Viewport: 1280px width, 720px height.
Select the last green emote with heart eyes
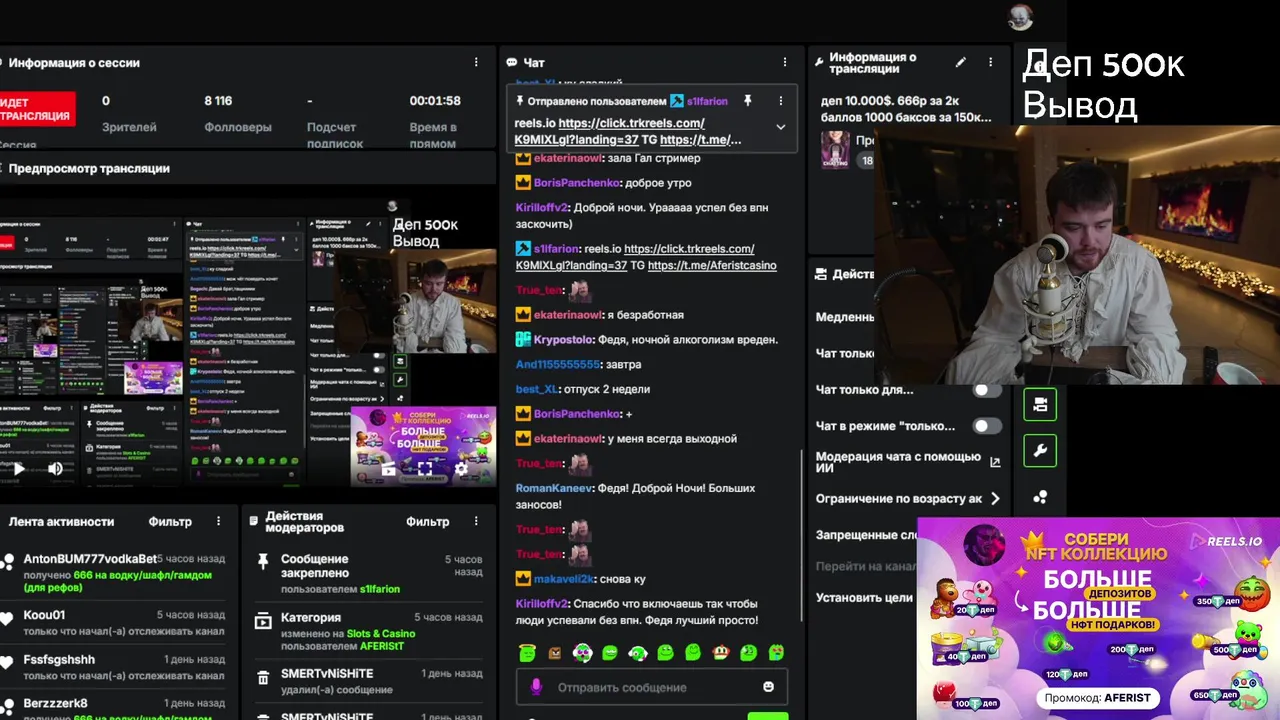click(x=776, y=653)
